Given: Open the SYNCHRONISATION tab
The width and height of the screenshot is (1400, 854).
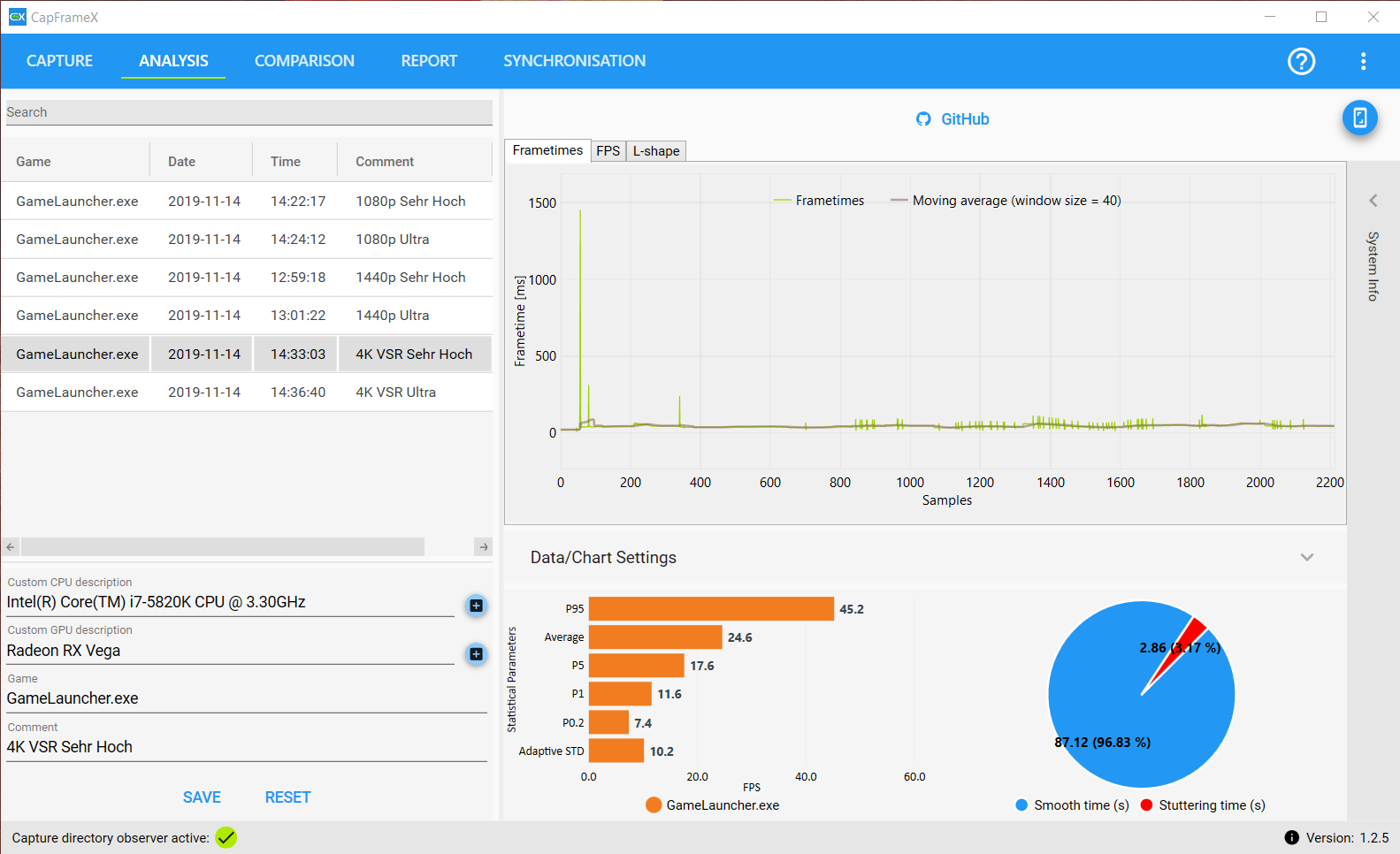Looking at the screenshot, I should pos(575,61).
